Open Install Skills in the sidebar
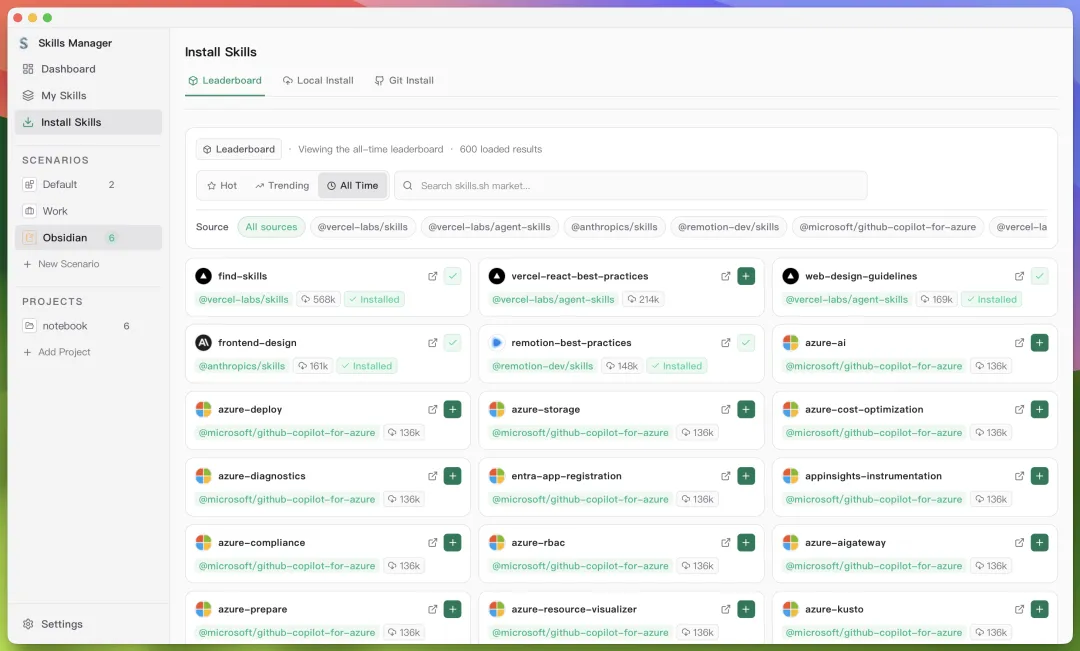This screenshot has height=651, width=1080. [88, 122]
